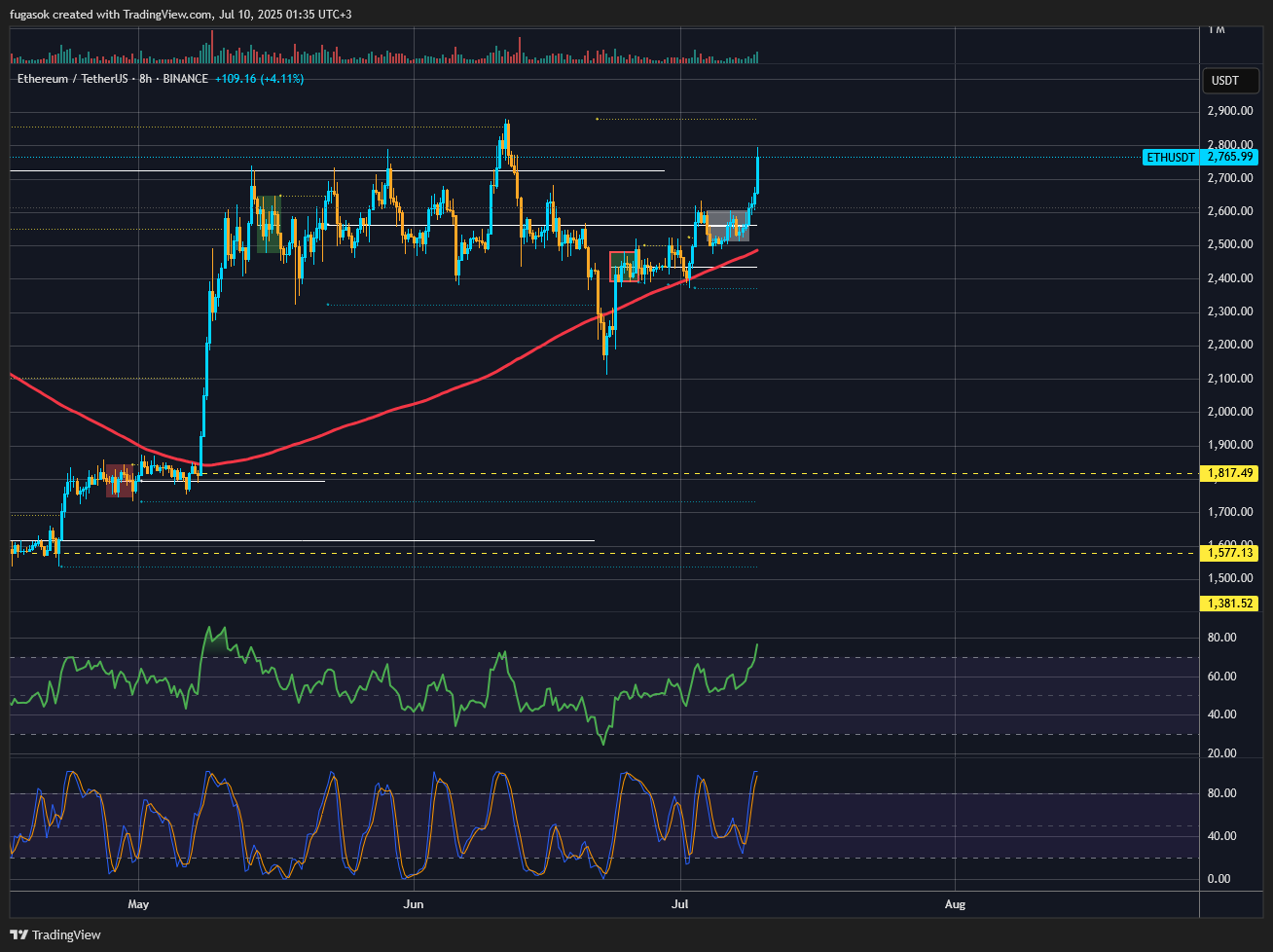Select the green rectangle drawing on mid-May candles
The image size is (1273, 952).
tap(268, 225)
